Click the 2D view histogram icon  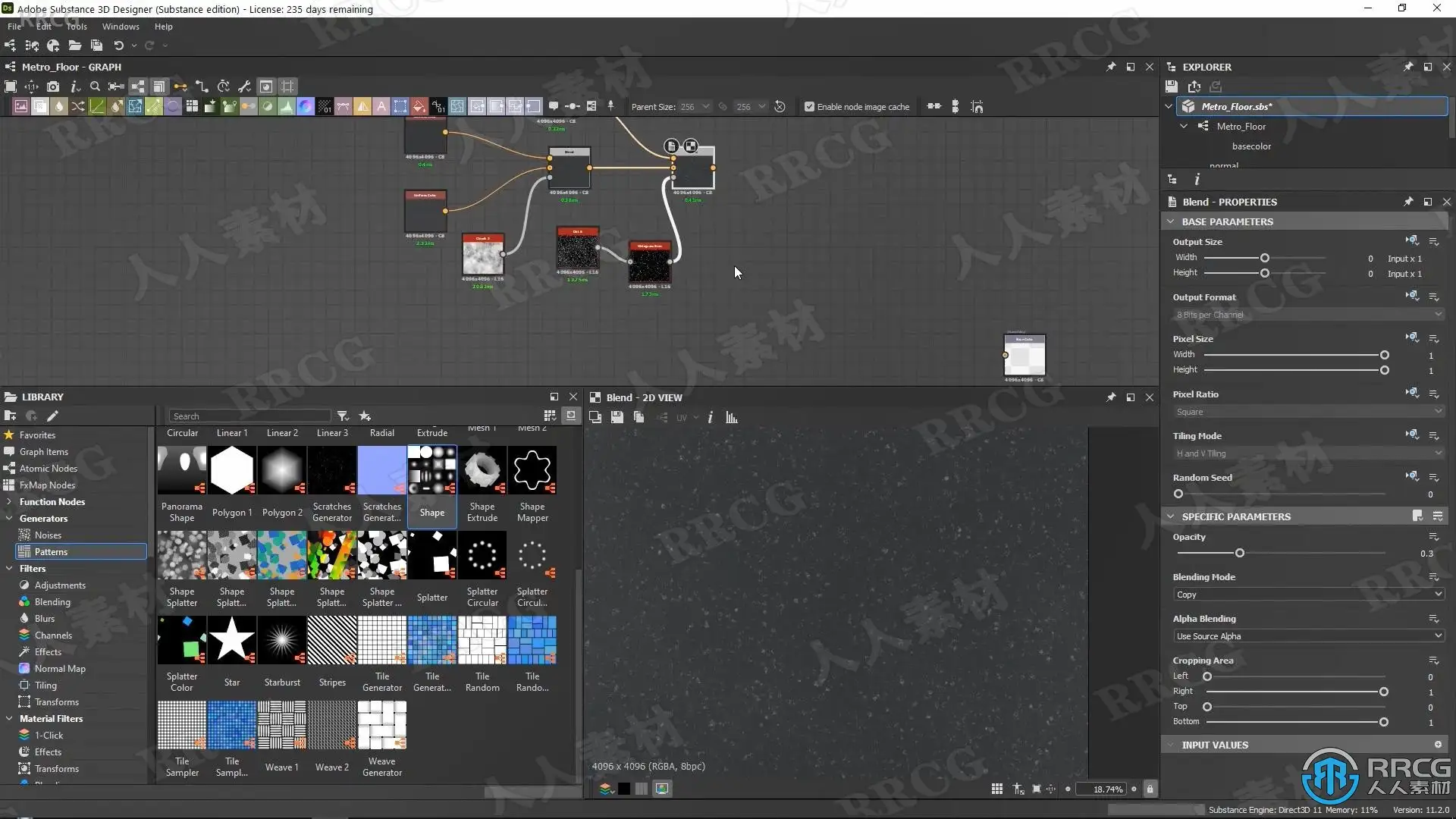732,418
